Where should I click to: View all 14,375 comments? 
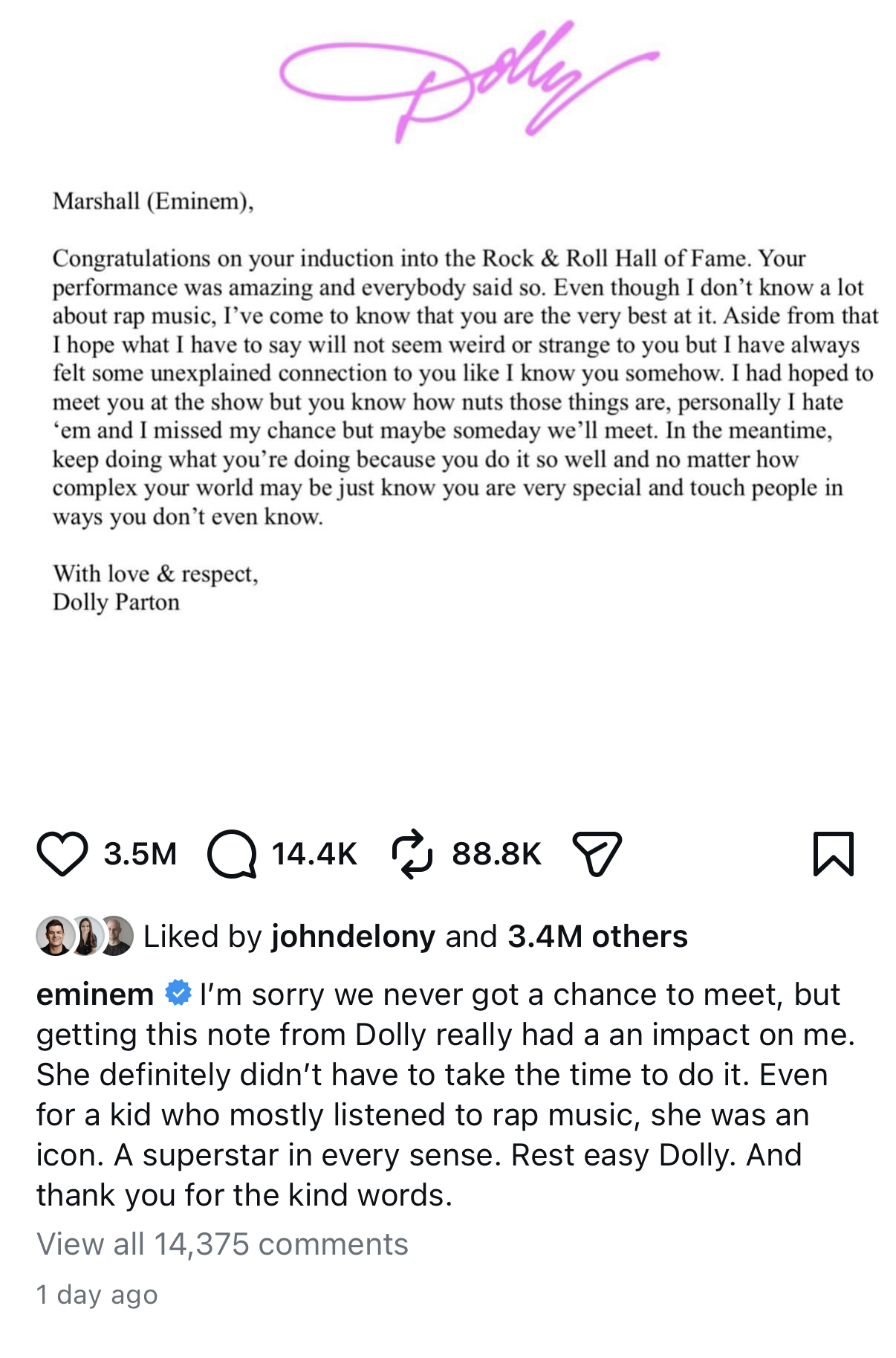point(222,1244)
